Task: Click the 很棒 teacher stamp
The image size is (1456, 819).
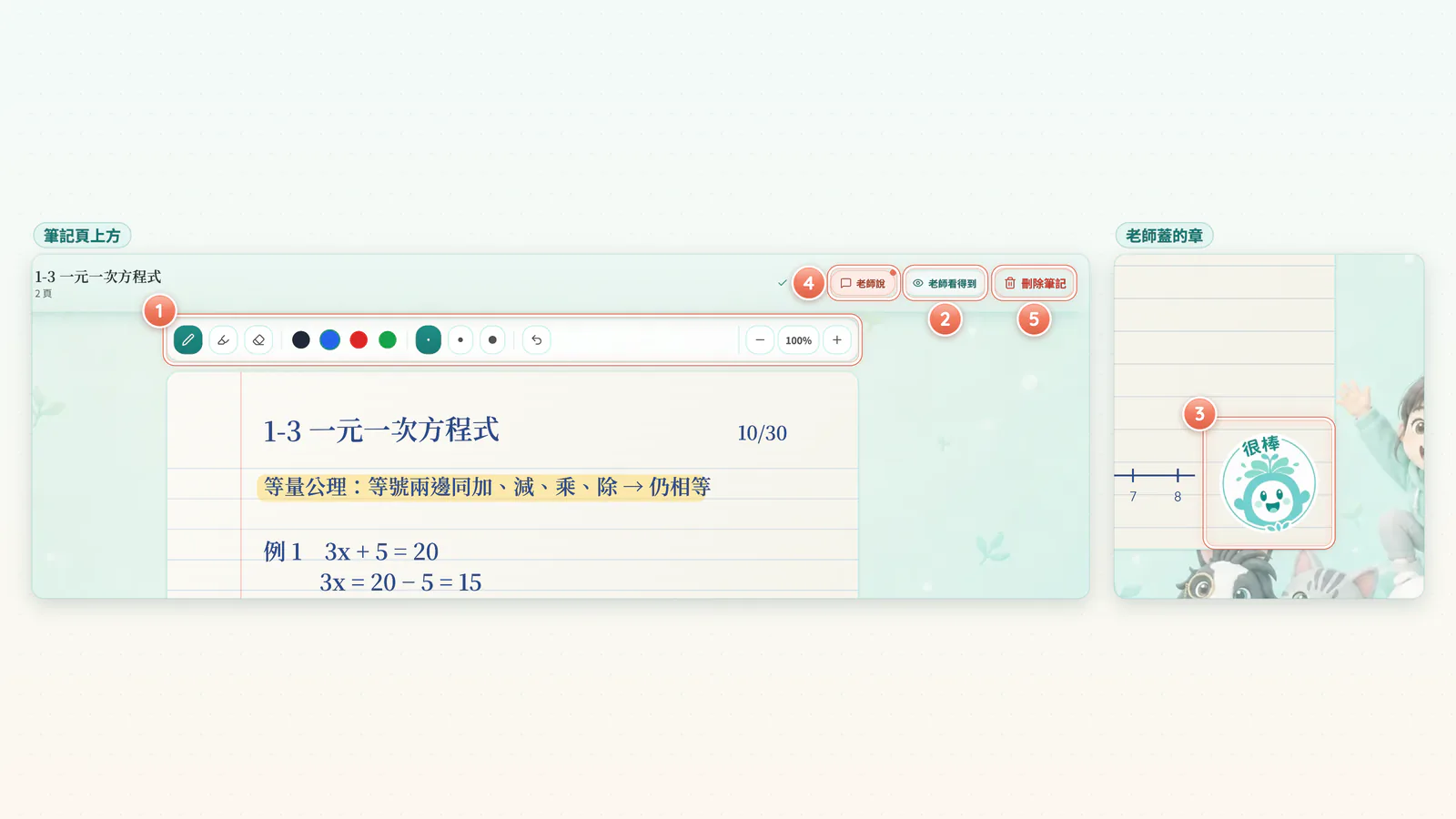Action: (1269, 483)
